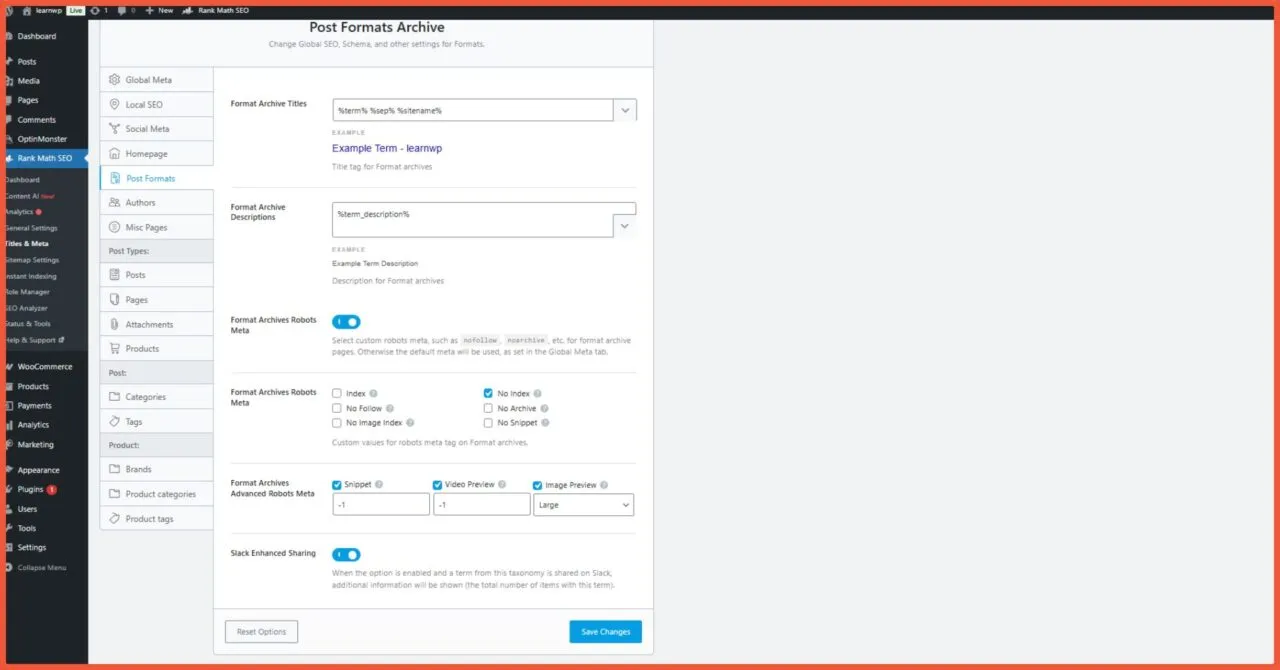
Task: Open Image Preview size dropdown
Action: click(x=584, y=505)
